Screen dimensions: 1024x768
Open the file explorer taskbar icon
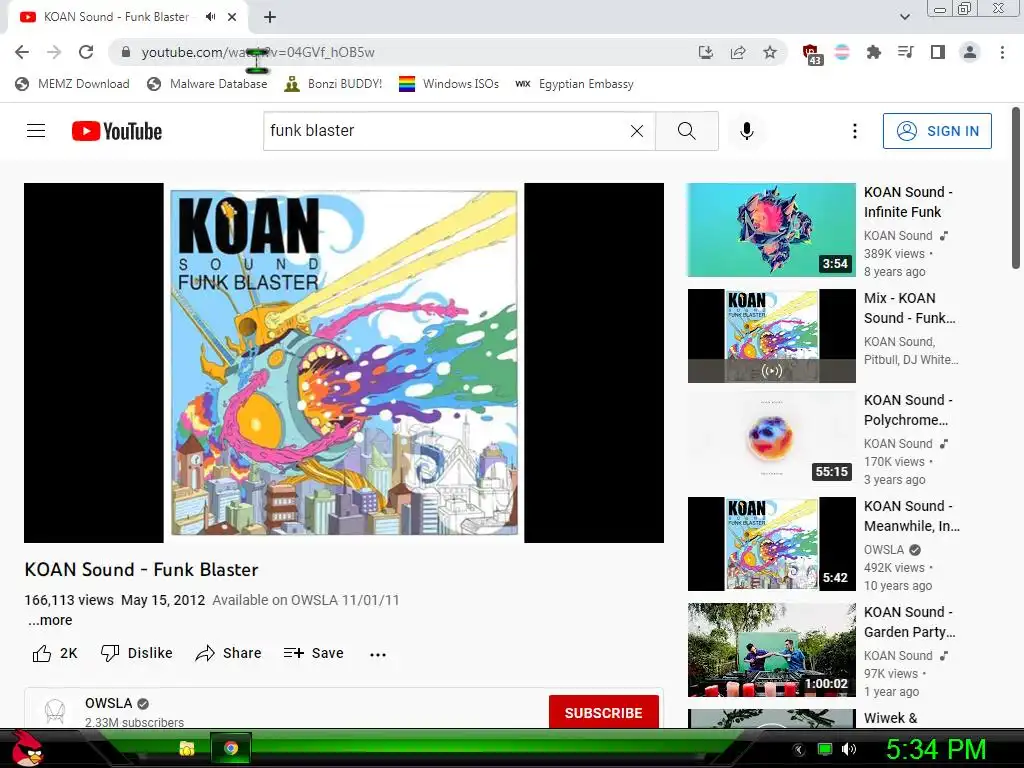click(187, 748)
